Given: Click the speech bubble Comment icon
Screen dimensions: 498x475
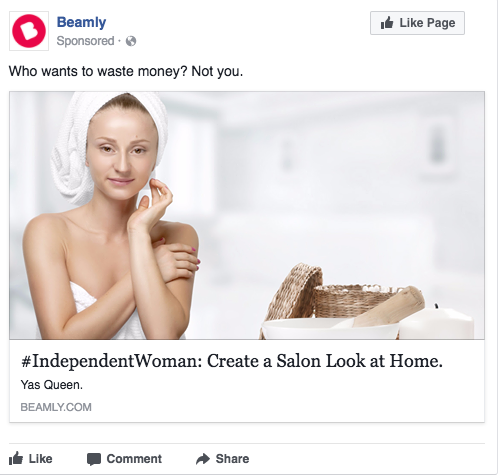Looking at the screenshot, I should (x=94, y=459).
